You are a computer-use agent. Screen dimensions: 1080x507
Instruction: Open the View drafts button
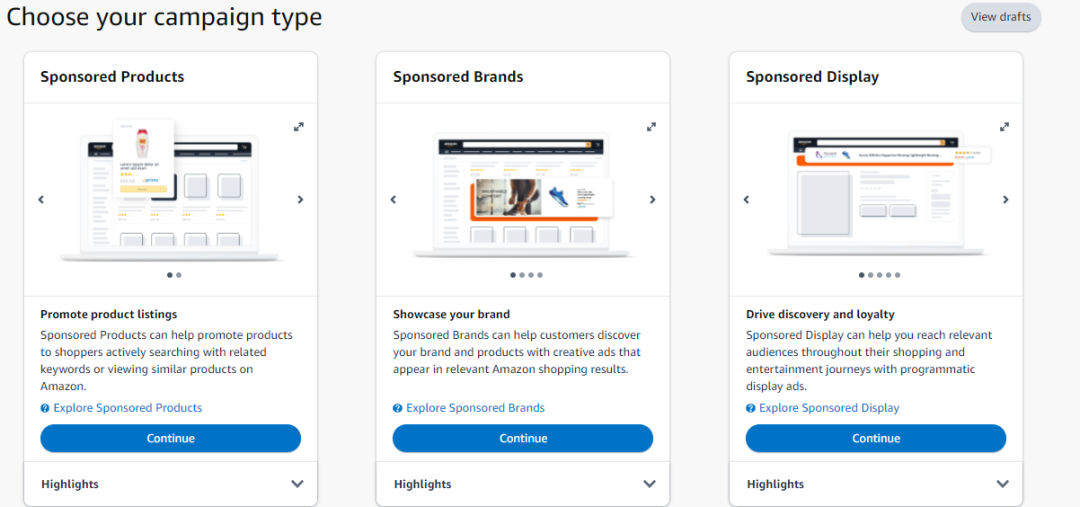(x=1001, y=17)
